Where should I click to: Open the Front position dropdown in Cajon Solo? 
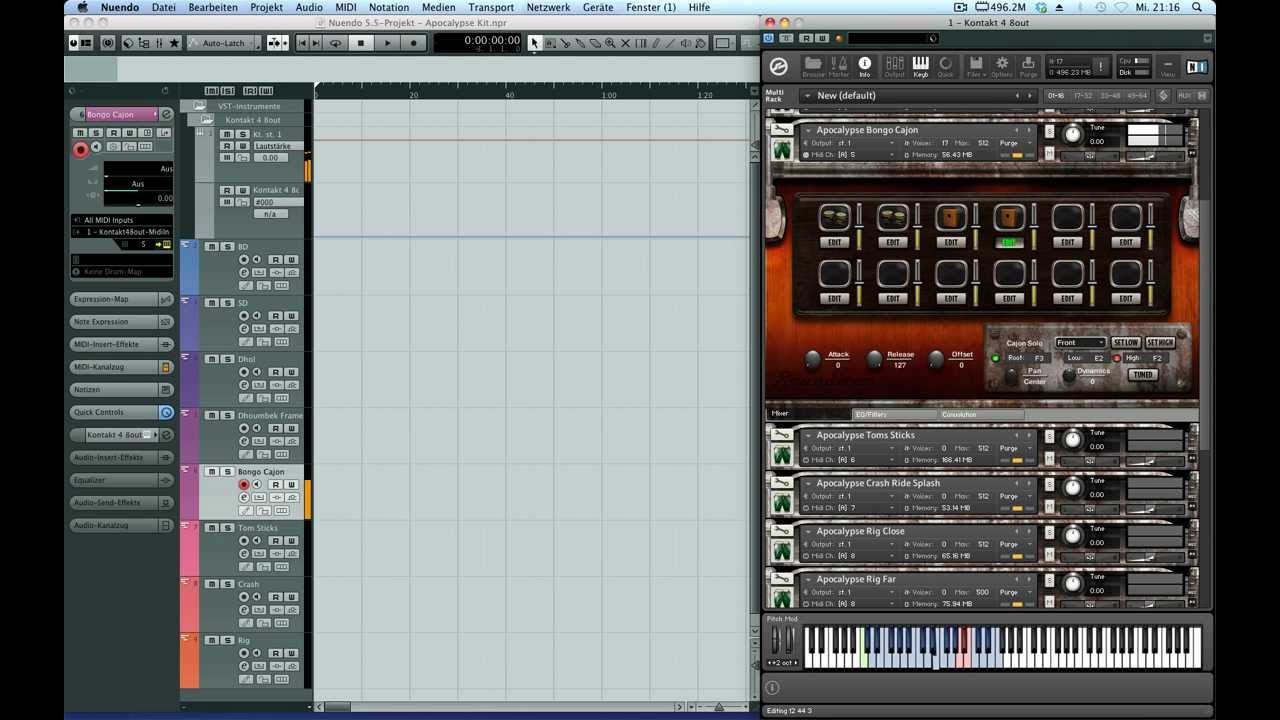(1080, 343)
